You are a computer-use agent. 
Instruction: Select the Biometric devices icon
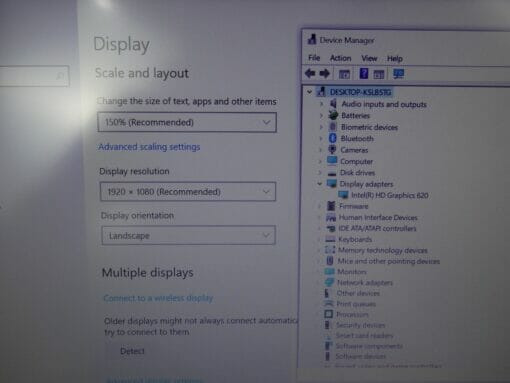click(x=333, y=127)
